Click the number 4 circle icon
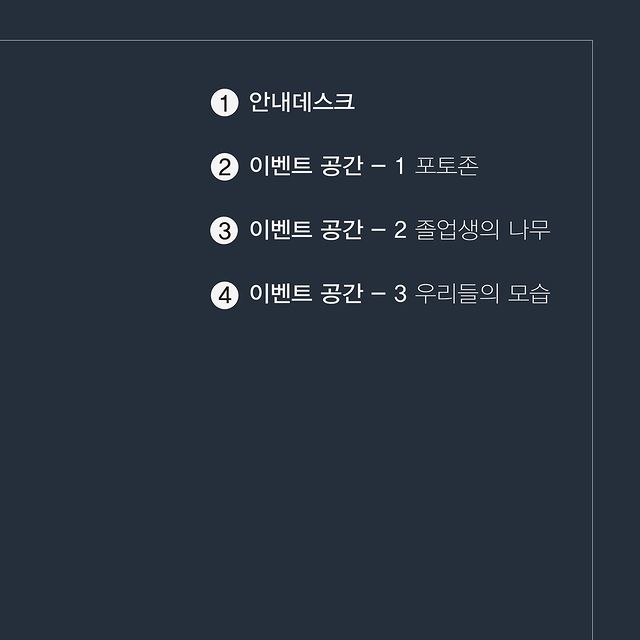 224,295
